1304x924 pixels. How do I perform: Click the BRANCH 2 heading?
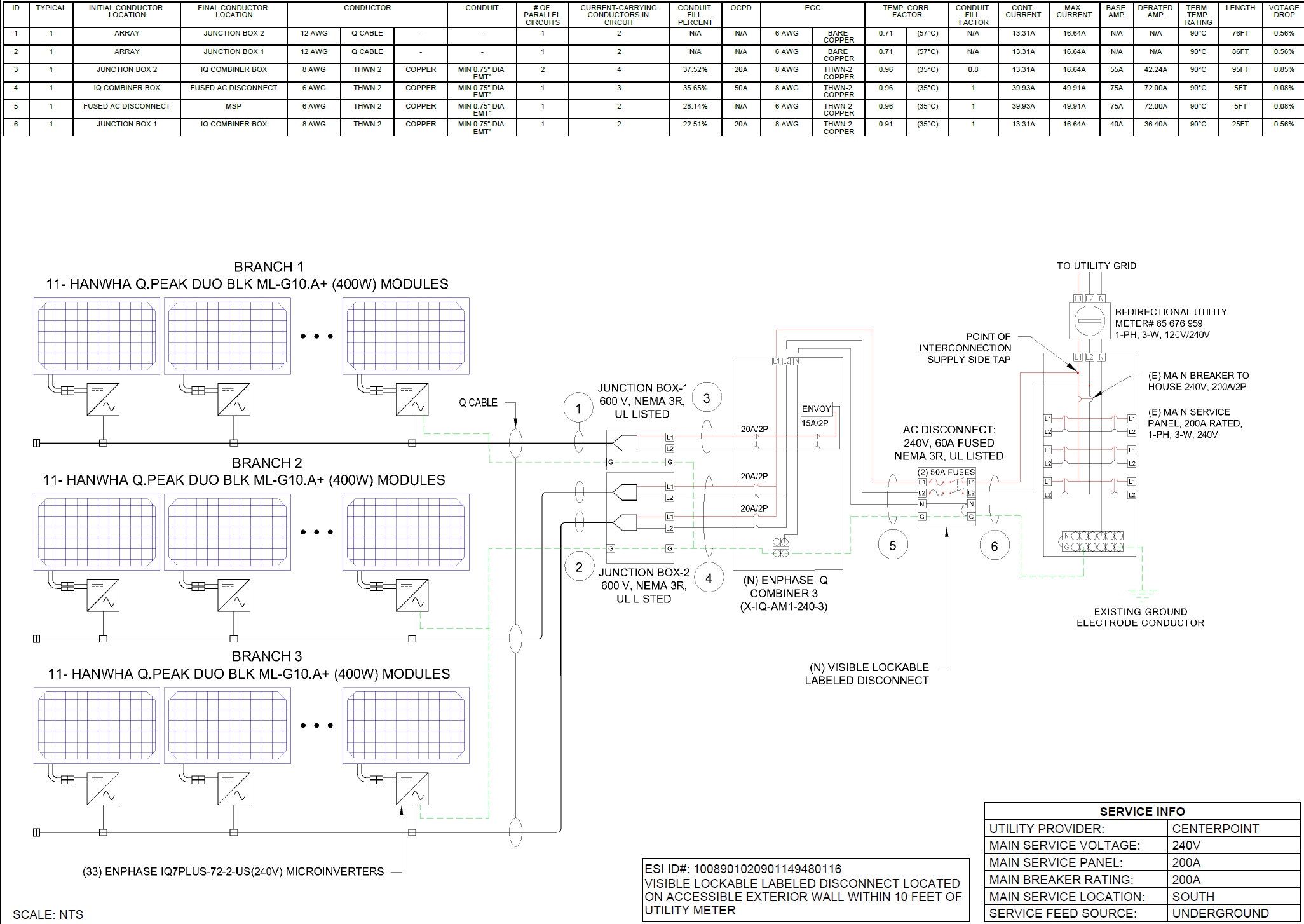click(267, 463)
